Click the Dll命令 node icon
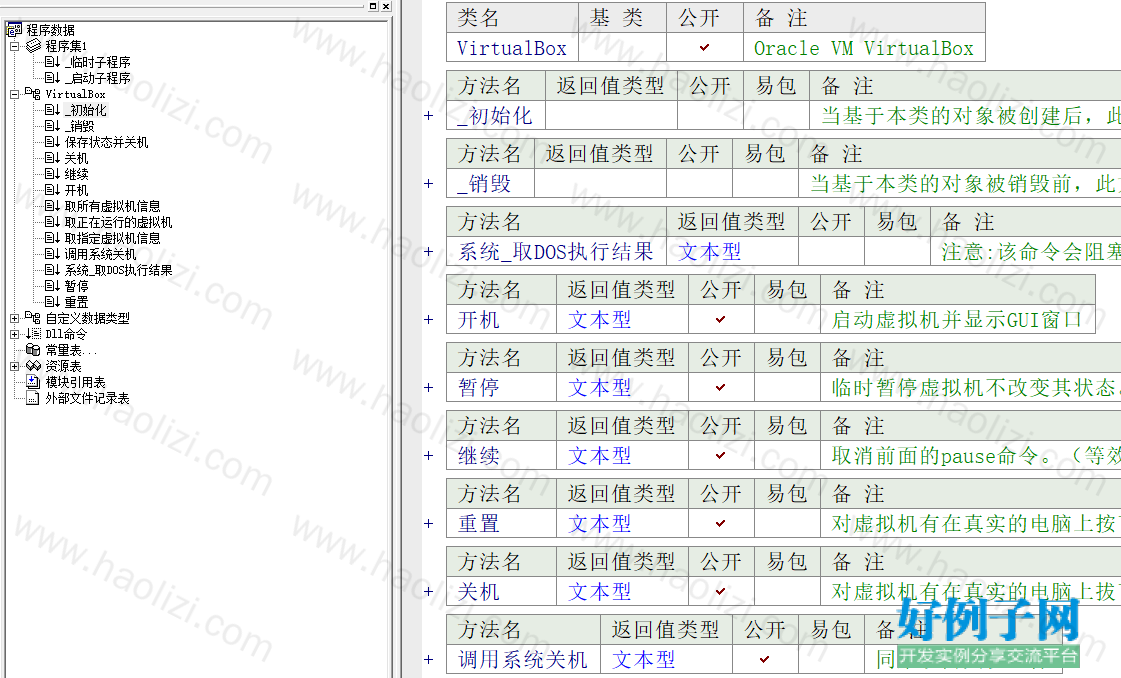This screenshot has height=678, width=1121. [x=33, y=334]
